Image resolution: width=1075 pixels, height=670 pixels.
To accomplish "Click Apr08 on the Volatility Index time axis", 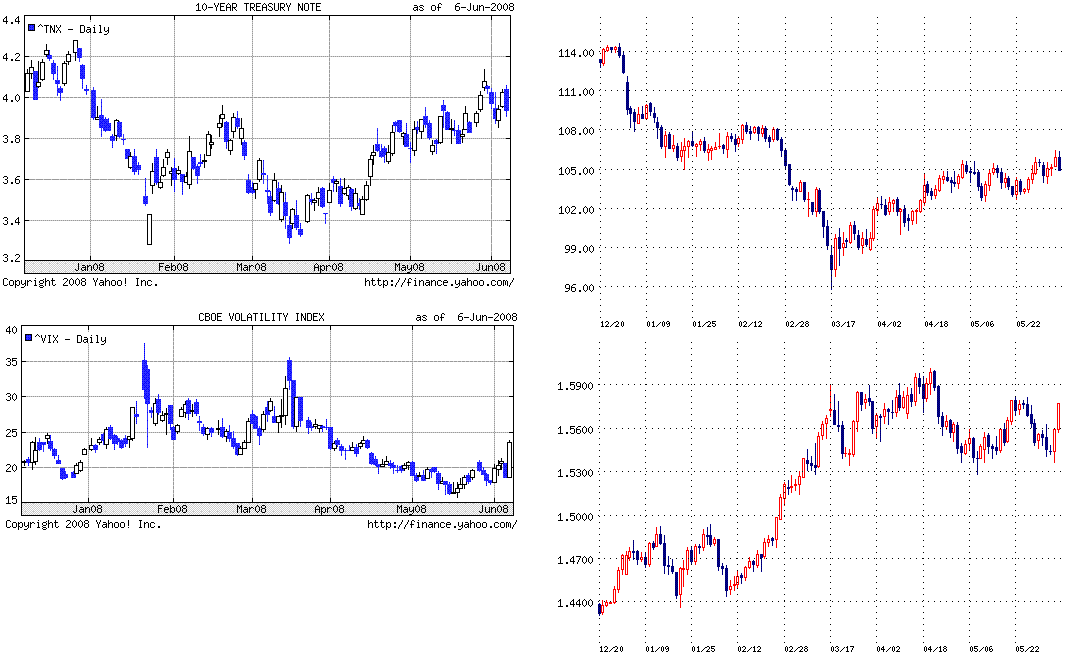I will pos(331,508).
